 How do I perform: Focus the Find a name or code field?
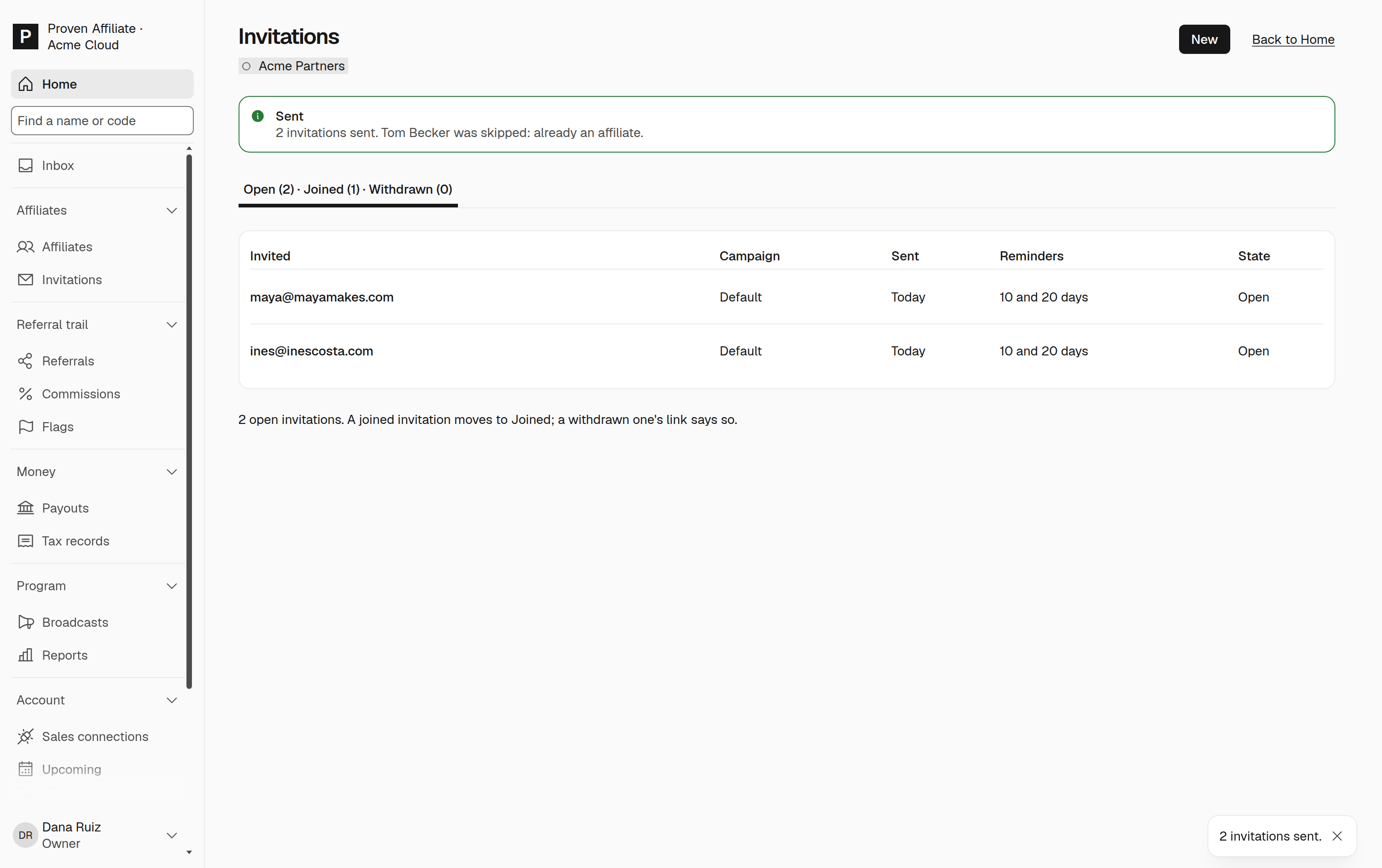(102, 121)
